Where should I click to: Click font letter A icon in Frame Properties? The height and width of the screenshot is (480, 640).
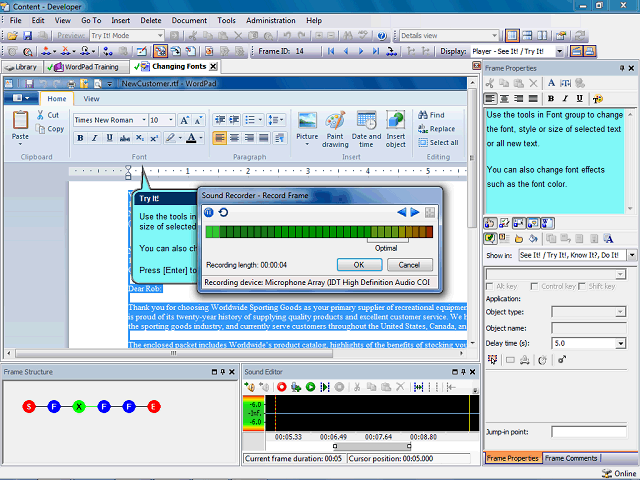[x=551, y=83]
